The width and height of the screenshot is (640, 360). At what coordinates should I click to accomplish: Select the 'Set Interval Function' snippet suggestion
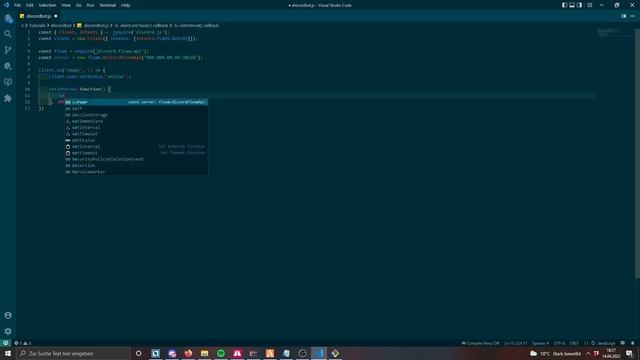tap(136, 147)
